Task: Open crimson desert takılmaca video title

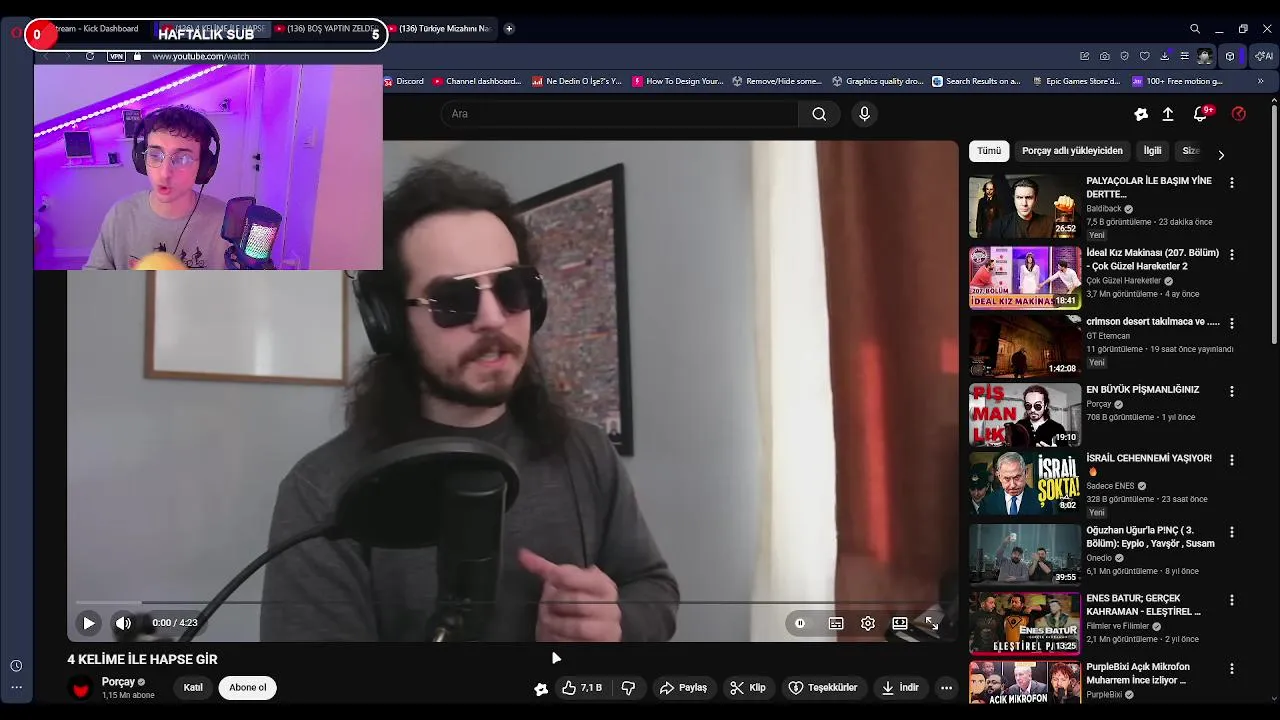Action: click(x=1152, y=322)
